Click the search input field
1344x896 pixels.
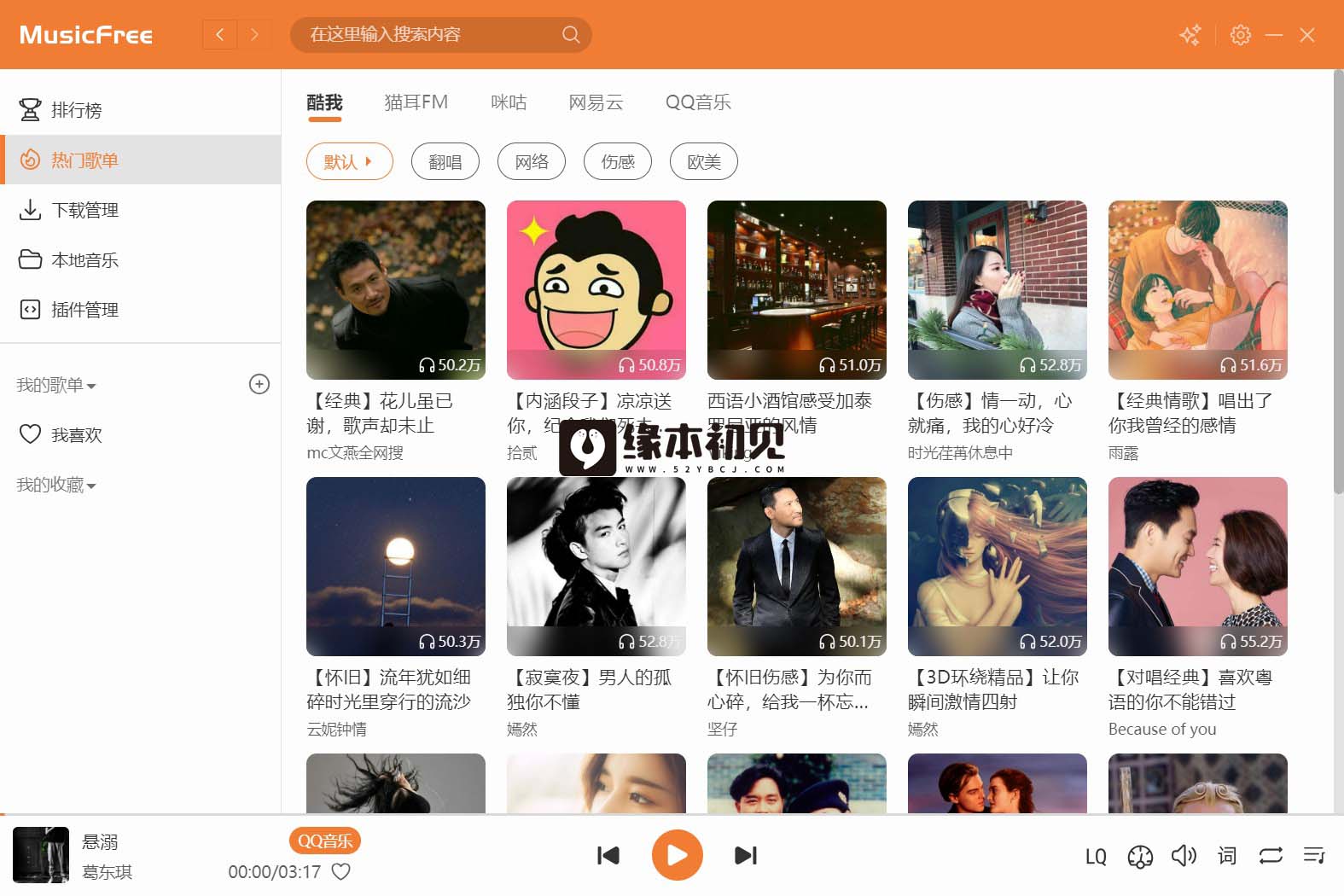tap(427, 35)
